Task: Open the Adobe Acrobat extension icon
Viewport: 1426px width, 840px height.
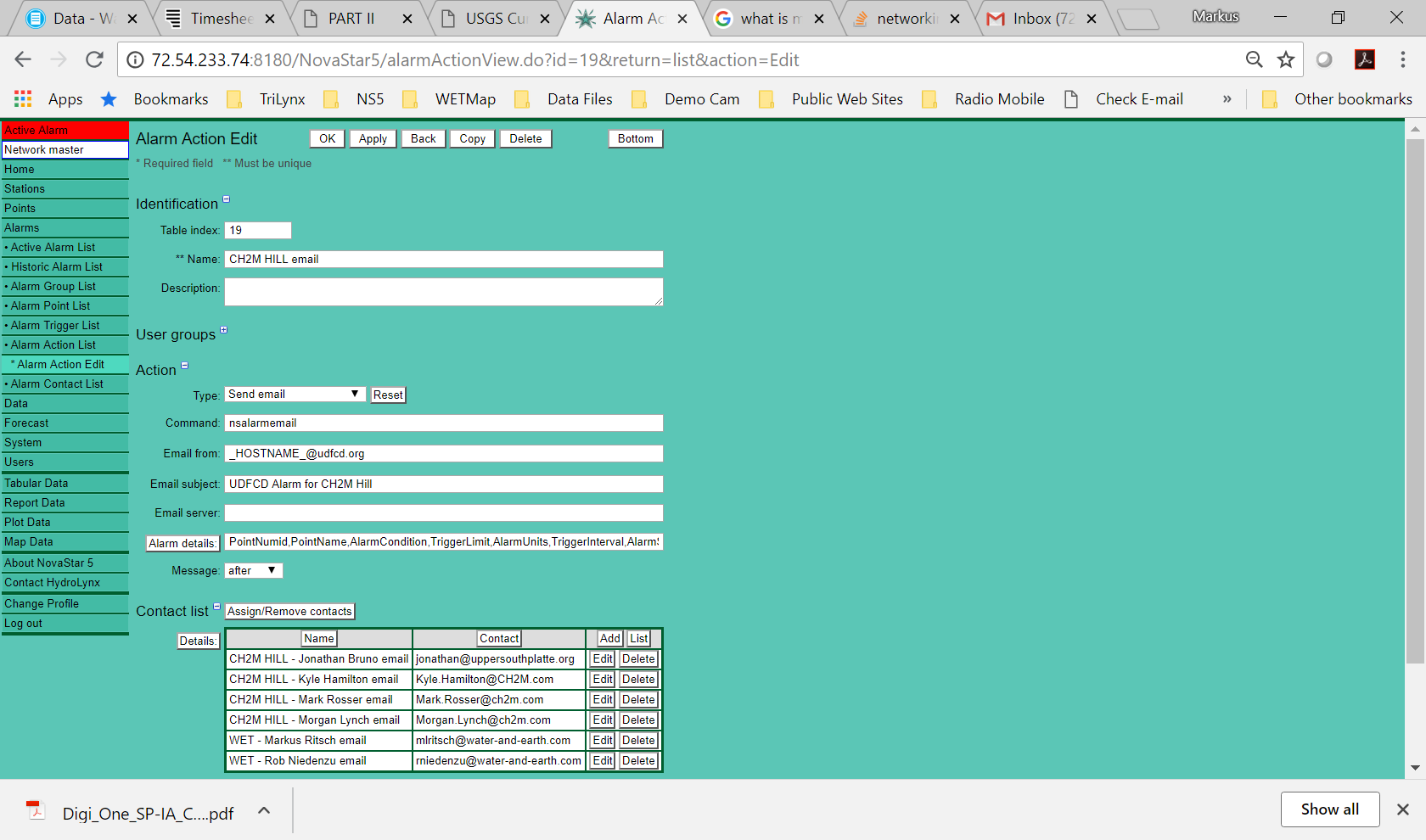Action: click(1365, 59)
